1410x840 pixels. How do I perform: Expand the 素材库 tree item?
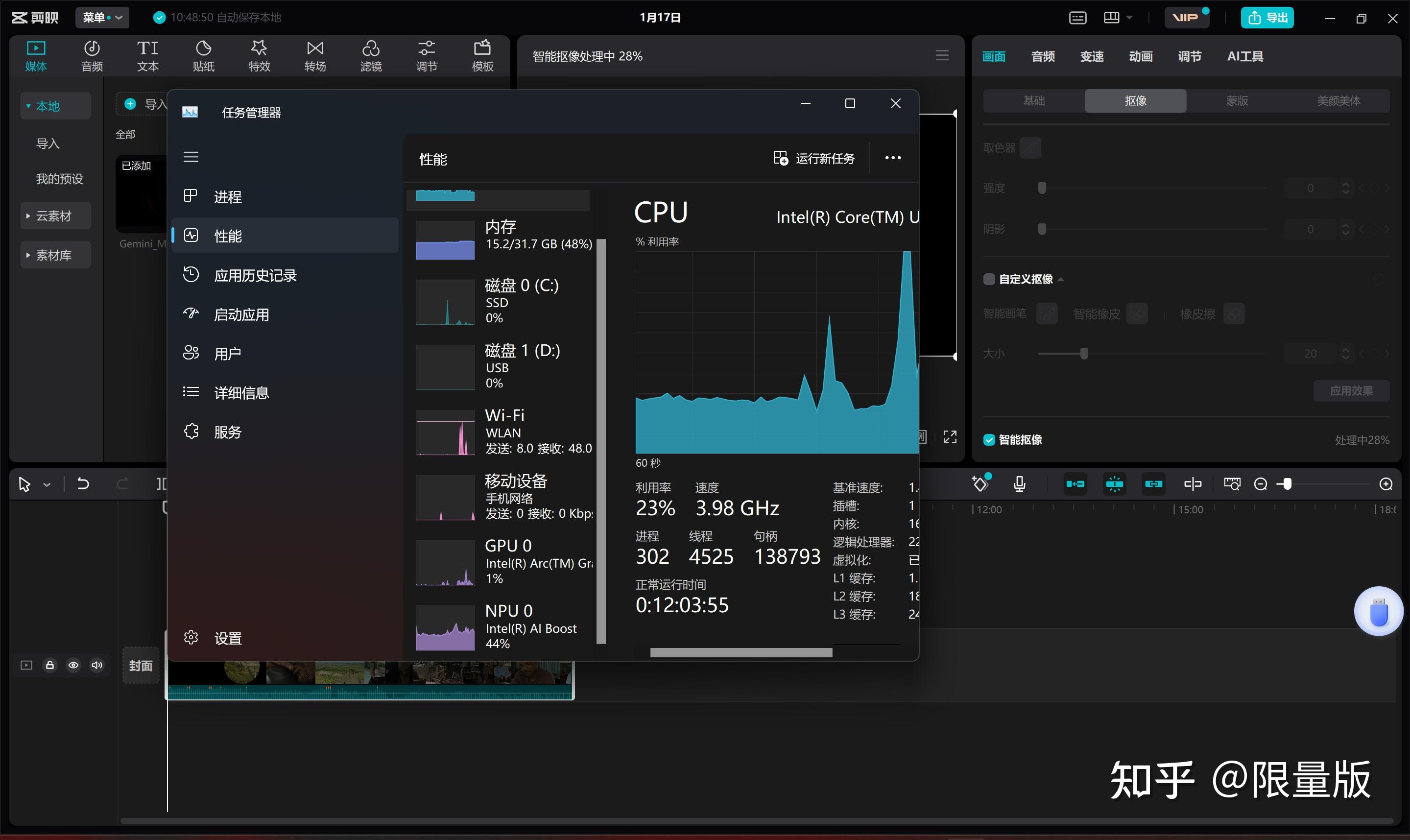pyautogui.click(x=55, y=255)
